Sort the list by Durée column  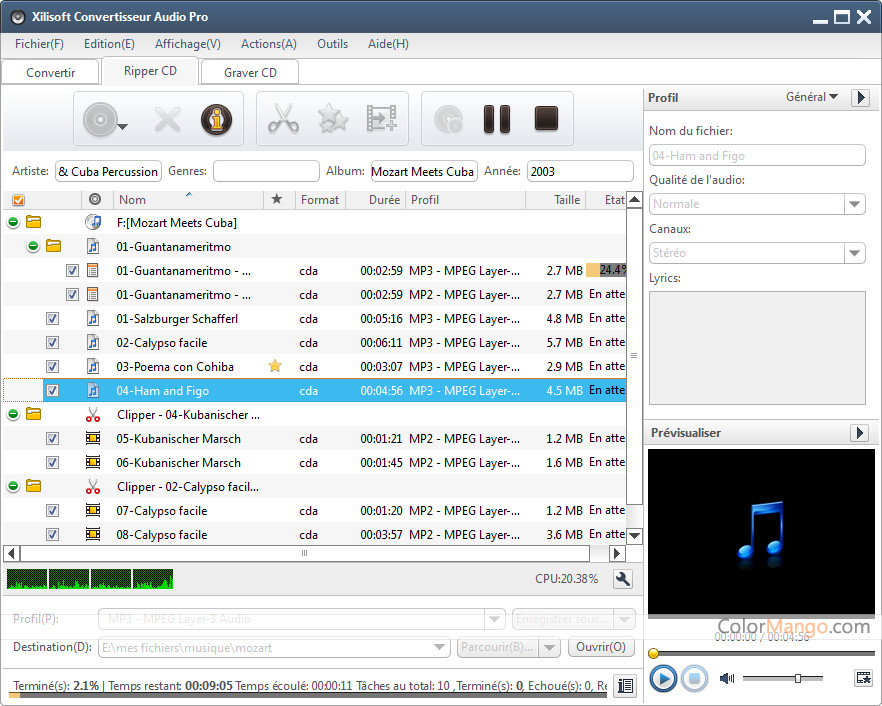(376, 200)
